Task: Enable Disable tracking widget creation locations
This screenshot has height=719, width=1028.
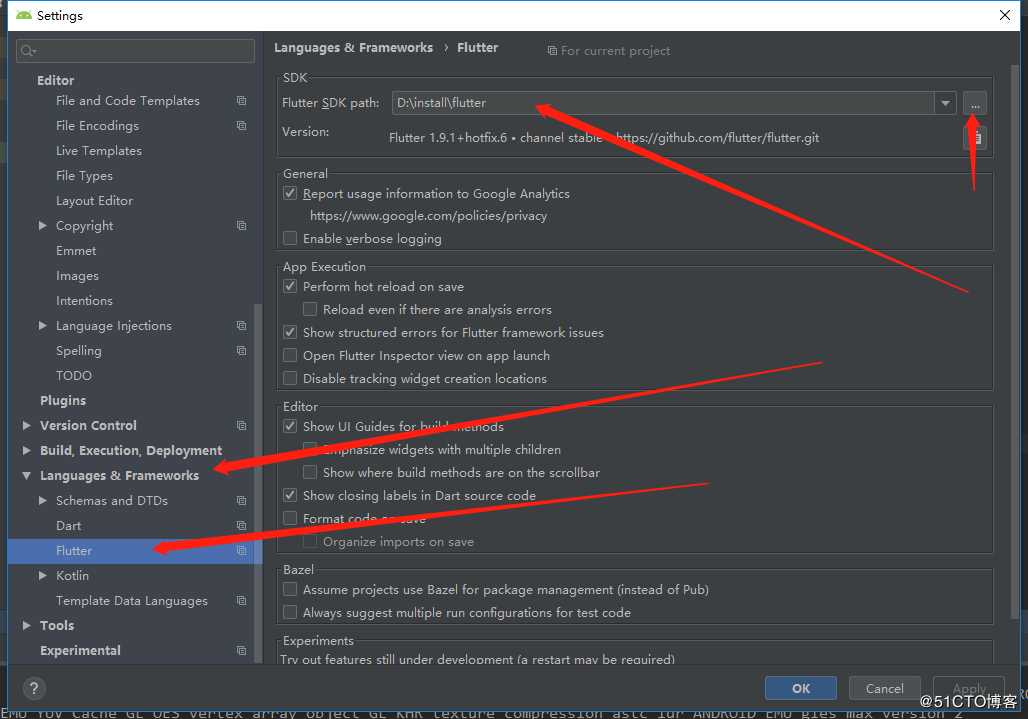Action: point(290,378)
